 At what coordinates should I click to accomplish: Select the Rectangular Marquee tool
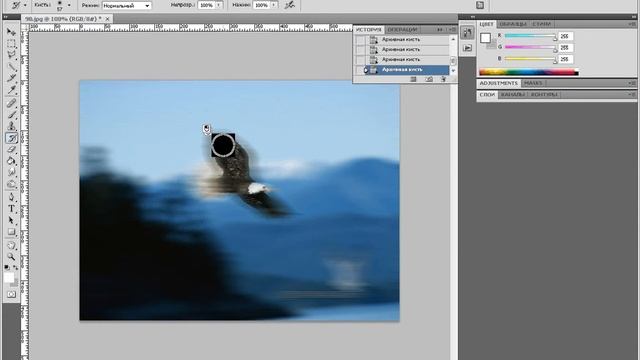pyautogui.click(x=11, y=43)
